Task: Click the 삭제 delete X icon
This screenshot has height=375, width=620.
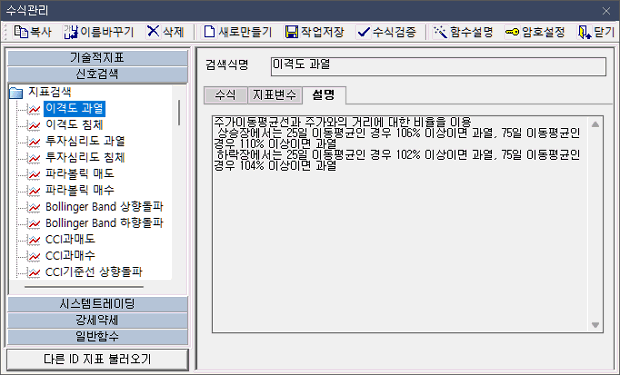Action: [x=153, y=31]
